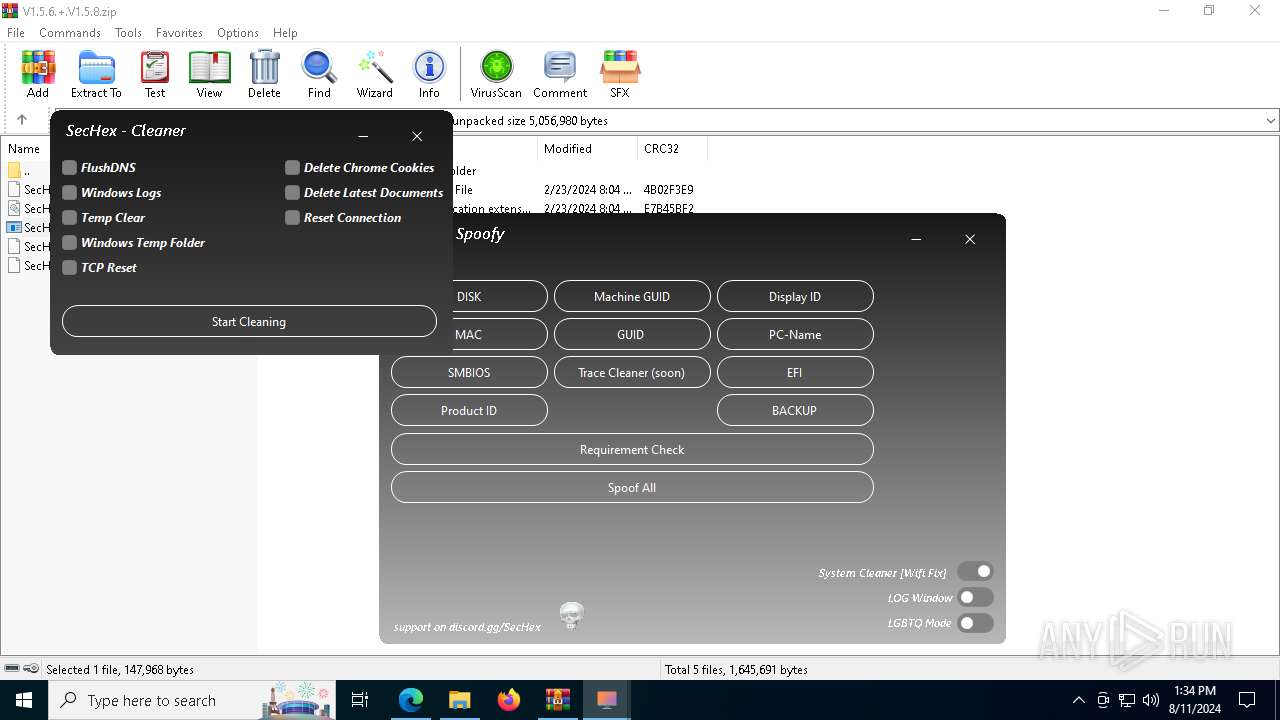Click the Machine GUID spoof button
The height and width of the screenshot is (720, 1280).
pyautogui.click(x=632, y=296)
